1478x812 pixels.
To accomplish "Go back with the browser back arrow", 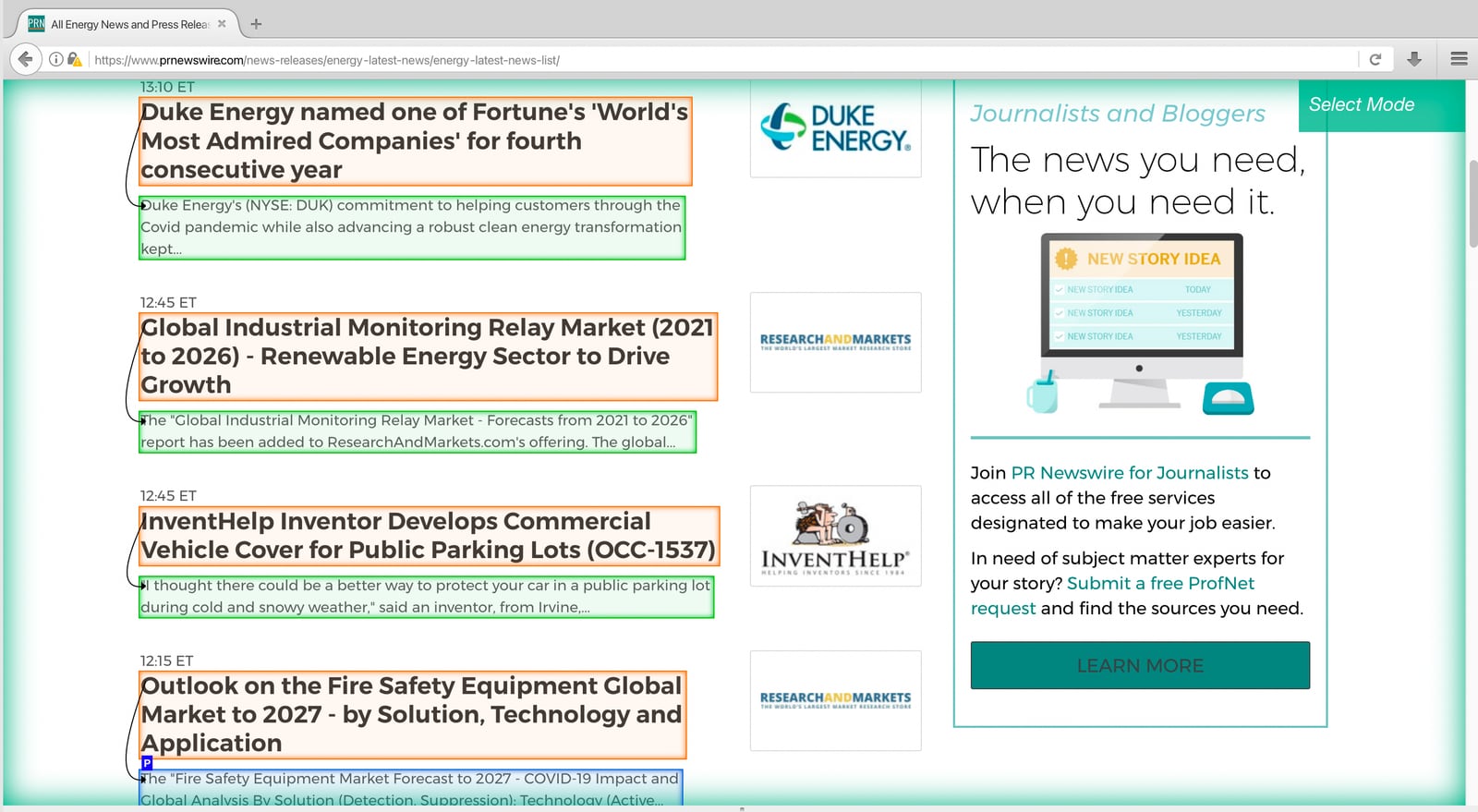I will tap(25, 59).
